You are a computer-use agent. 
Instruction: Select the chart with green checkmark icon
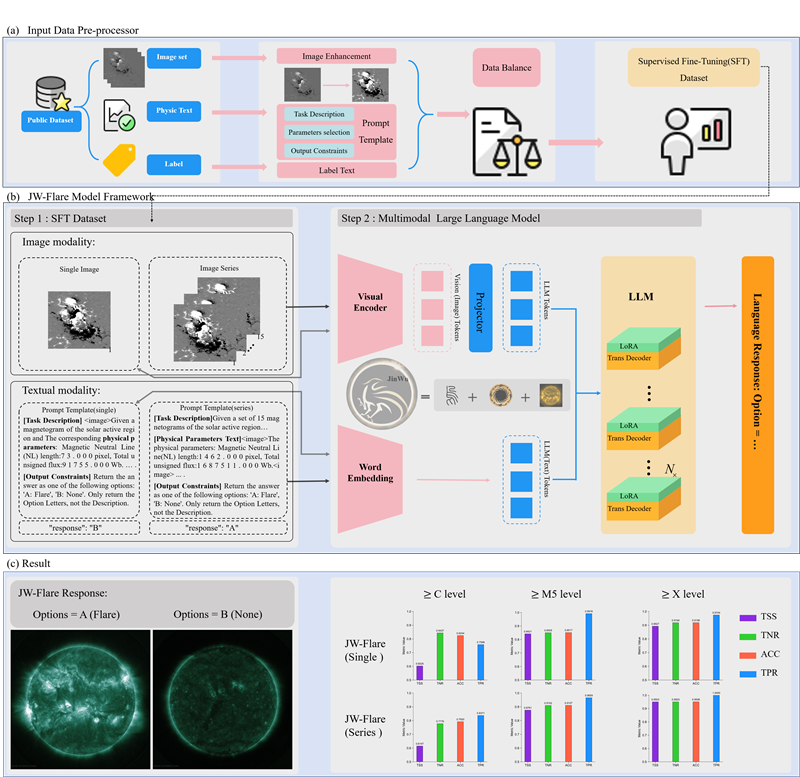[x=119, y=114]
